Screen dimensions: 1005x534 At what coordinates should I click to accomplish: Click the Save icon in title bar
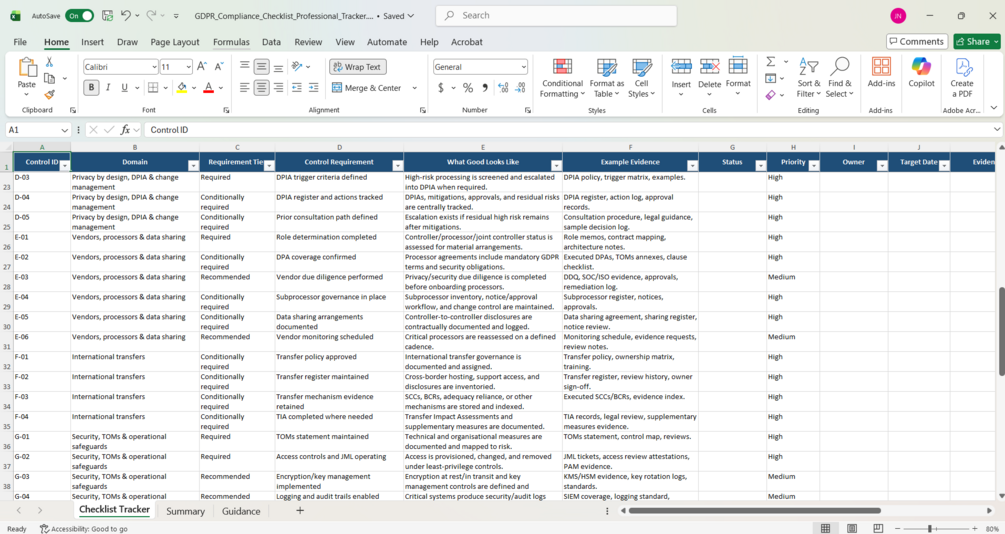click(108, 15)
